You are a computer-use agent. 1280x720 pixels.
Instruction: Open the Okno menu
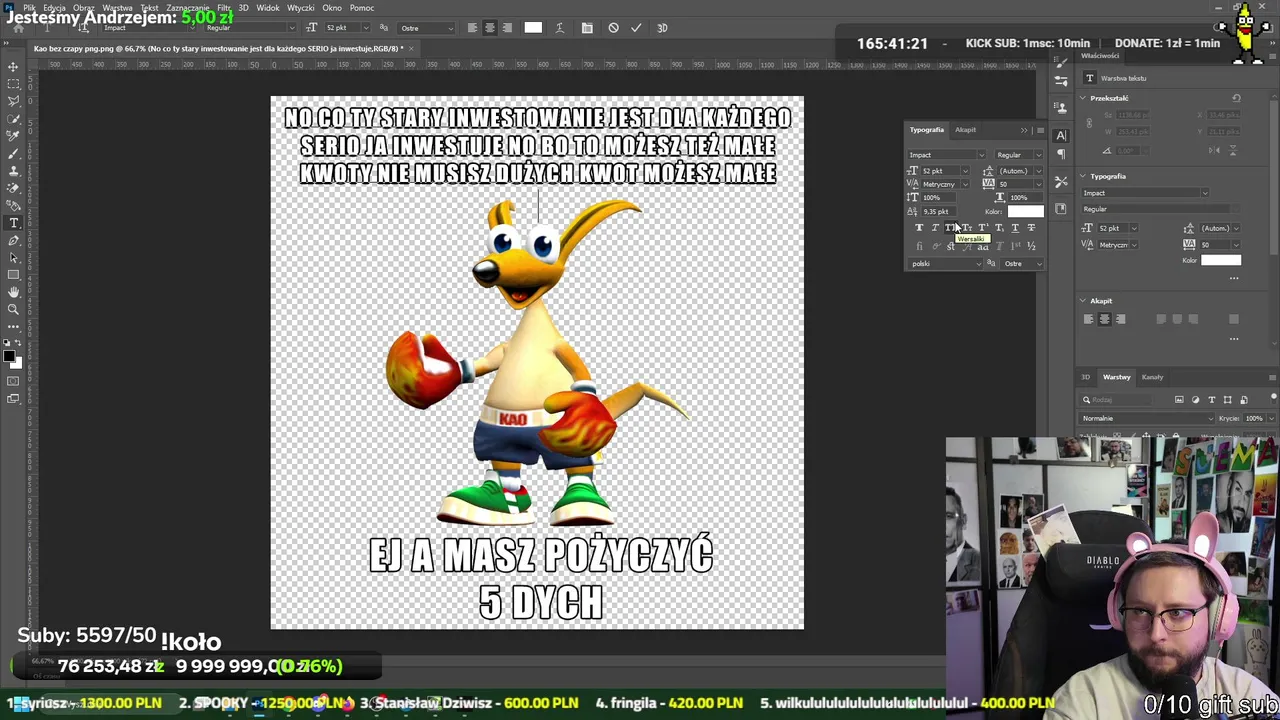click(332, 8)
